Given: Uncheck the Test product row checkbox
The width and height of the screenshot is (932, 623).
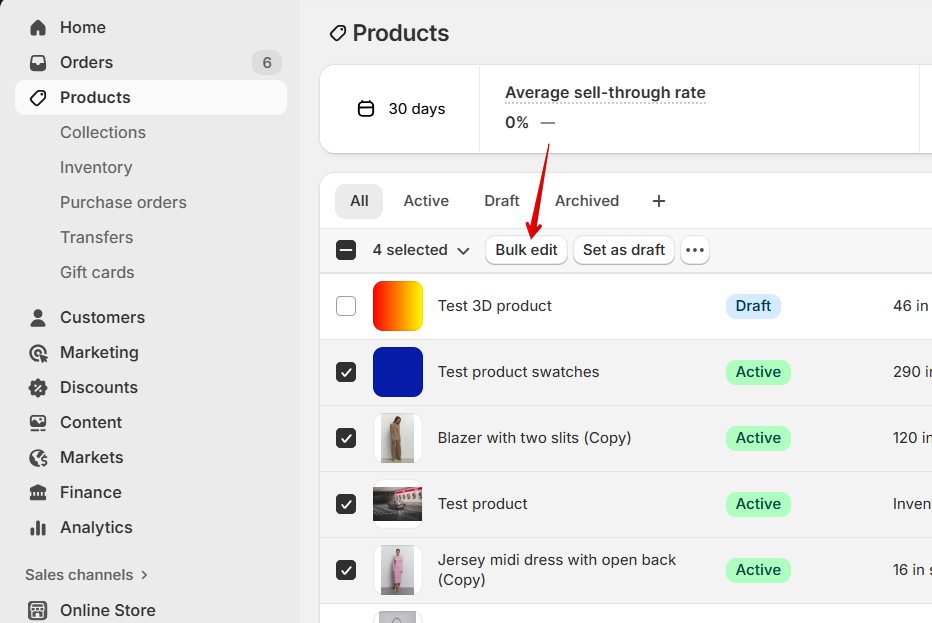Looking at the screenshot, I should 346,504.
